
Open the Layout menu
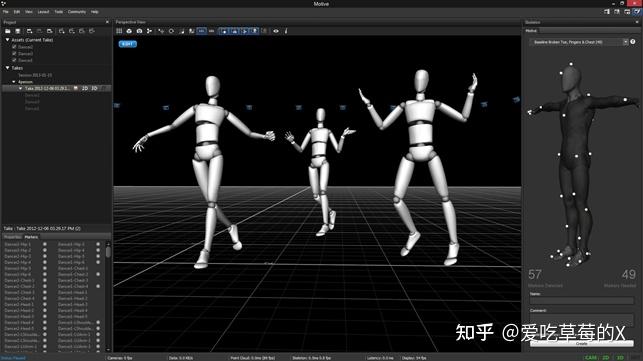coord(43,12)
